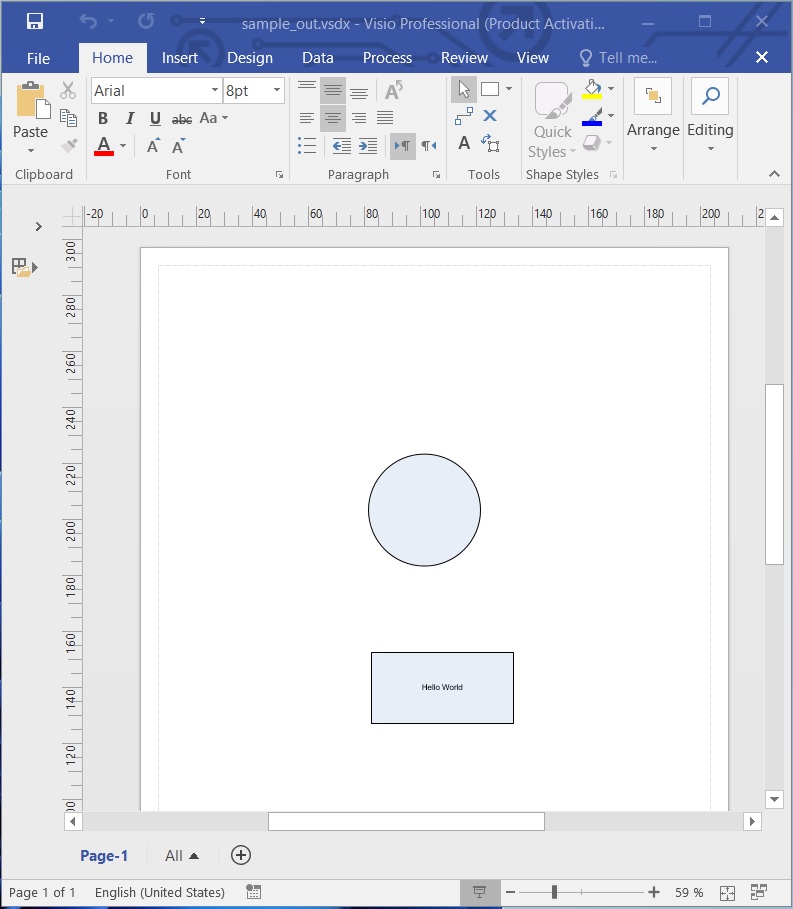Click the Page-1 sheet tab
793x909 pixels.
104,856
